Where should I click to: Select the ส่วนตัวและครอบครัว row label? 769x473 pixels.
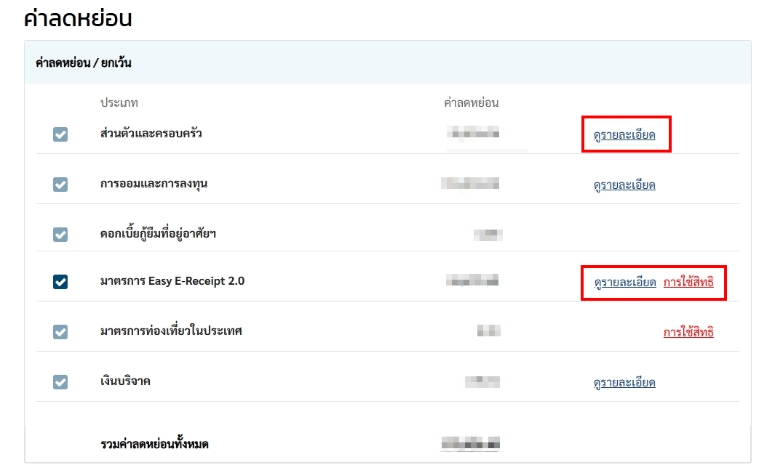(151, 133)
